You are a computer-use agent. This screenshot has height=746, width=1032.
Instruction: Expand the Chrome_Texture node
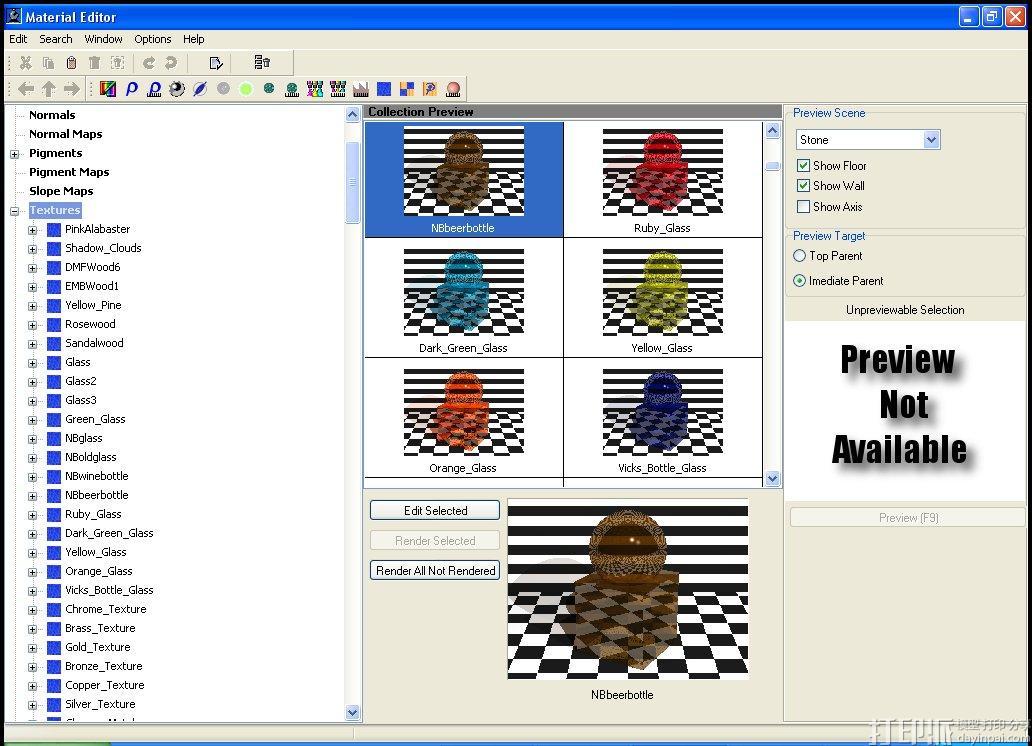[x=32, y=610]
